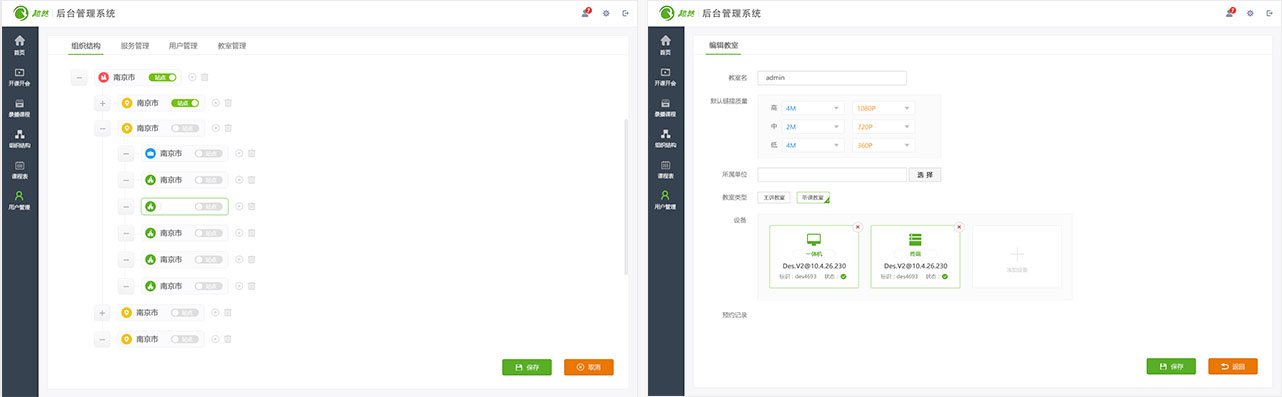Viewport: 1282px width, 397px height.
Task: Open notifications icon in left screen header
Action: pos(585,13)
